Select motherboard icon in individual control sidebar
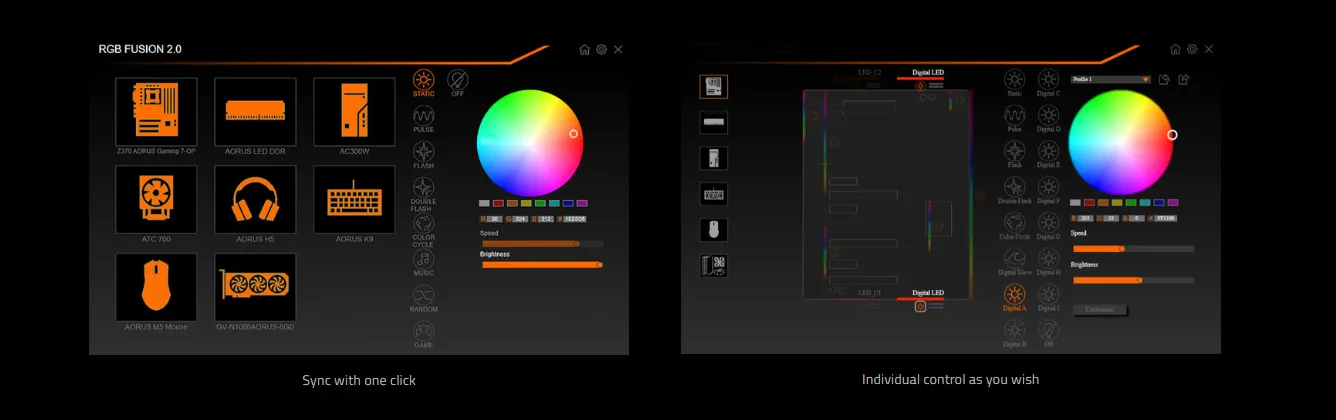Screen dimensions: 1336x420 click(x=714, y=86)
